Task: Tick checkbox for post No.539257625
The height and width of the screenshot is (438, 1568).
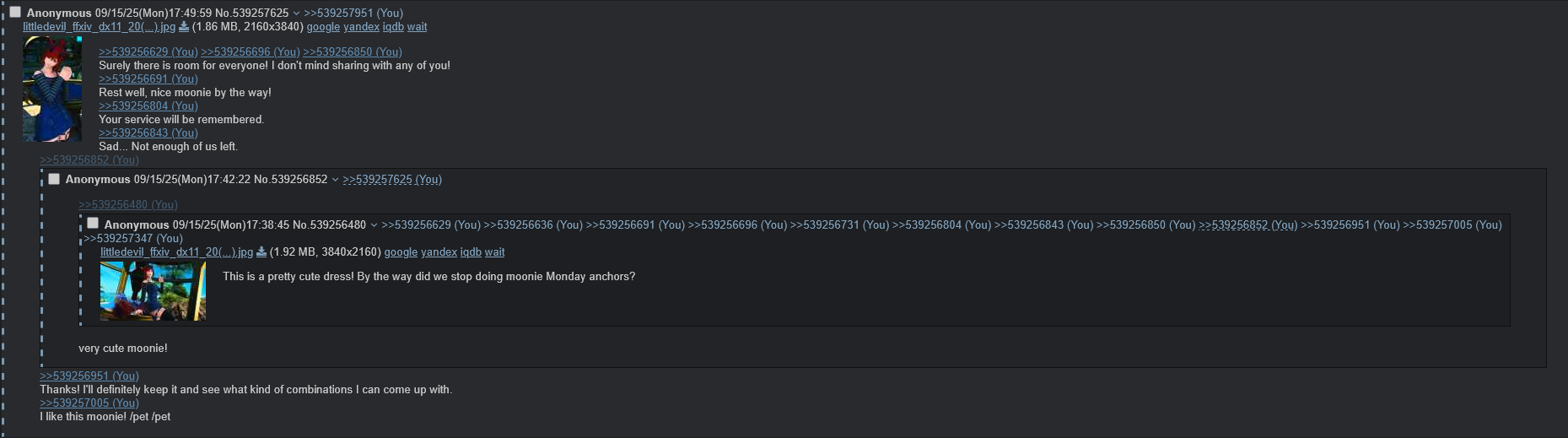Action: (x=15, y=13)
